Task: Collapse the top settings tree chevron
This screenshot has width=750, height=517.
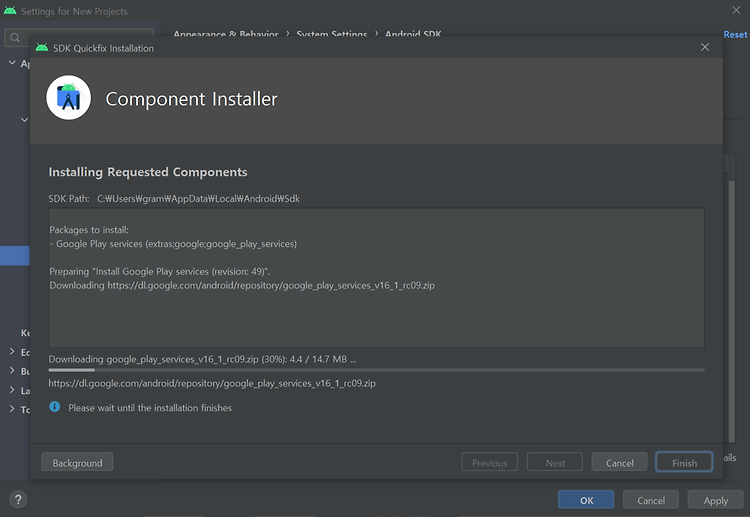Action: [x=12, y=63]
